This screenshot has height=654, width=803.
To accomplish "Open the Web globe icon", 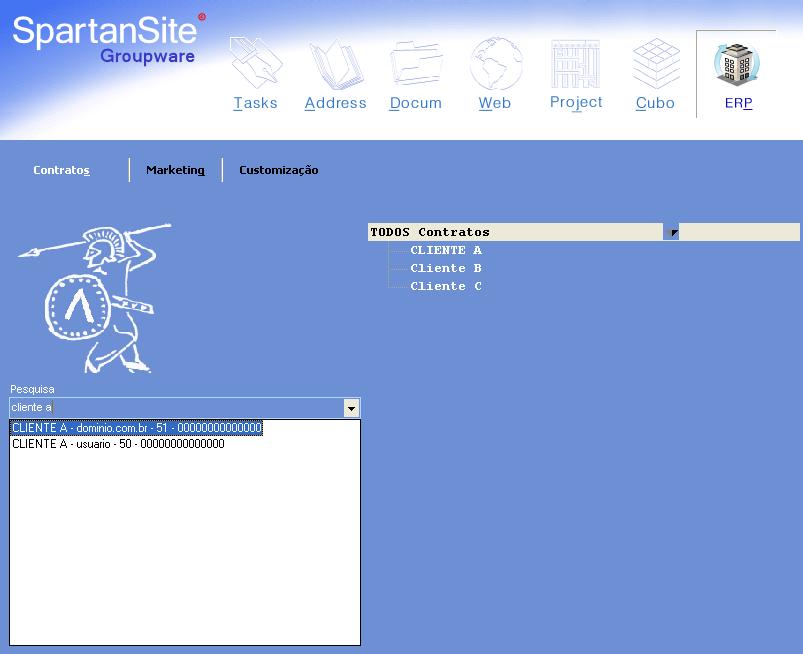I will (x=496, y=64).
